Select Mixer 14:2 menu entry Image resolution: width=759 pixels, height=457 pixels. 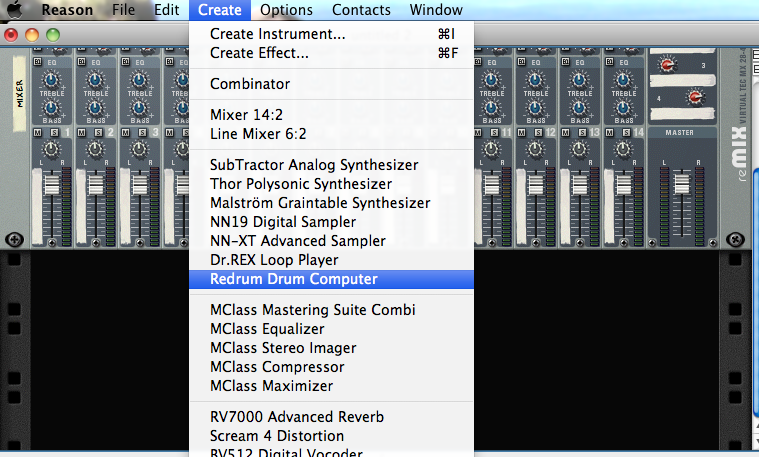pyautogui.click(x=332, y=115)
